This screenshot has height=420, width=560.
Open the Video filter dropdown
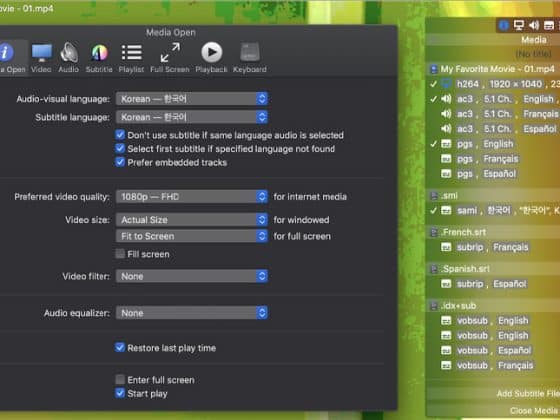click(192, 276)
